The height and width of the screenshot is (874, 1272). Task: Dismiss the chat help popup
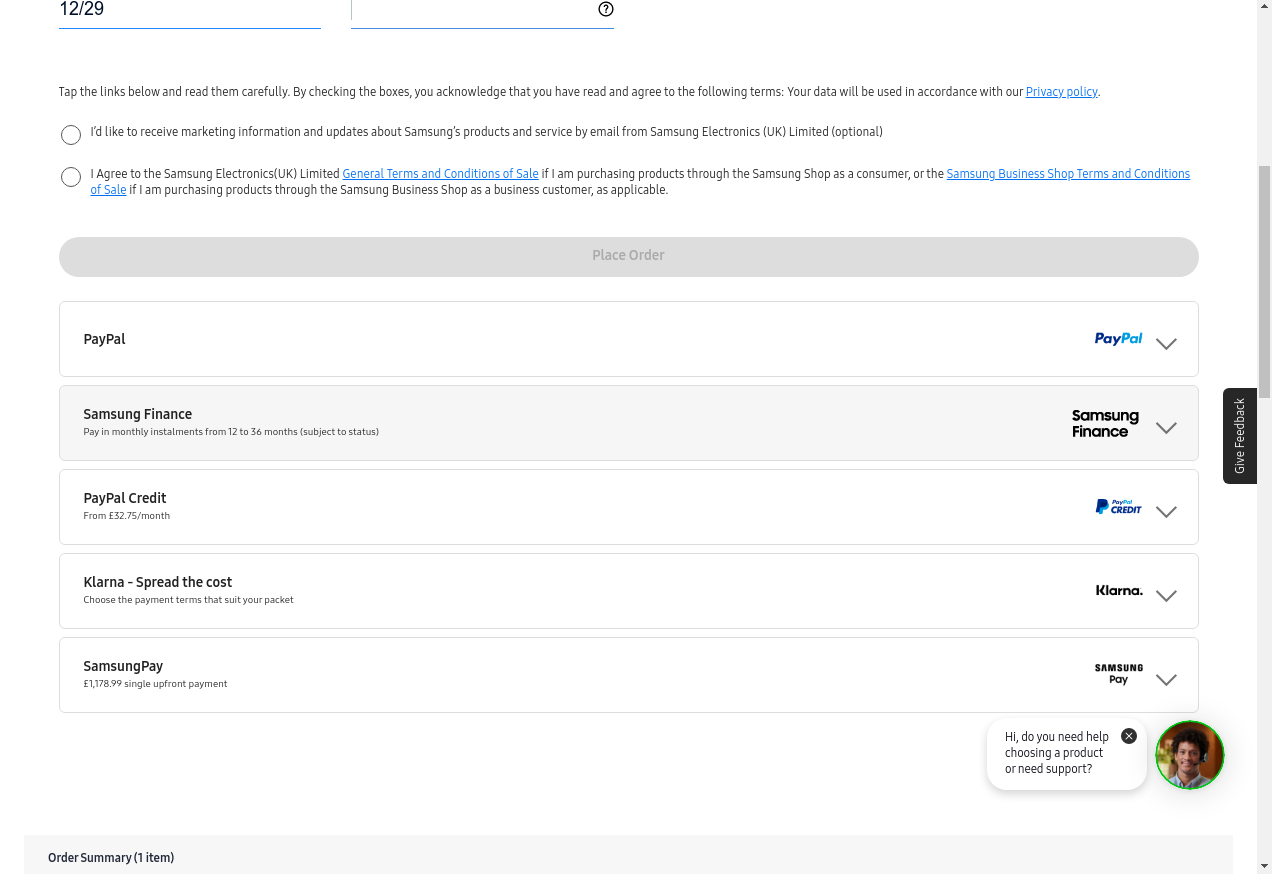(x=1129, y=736)
